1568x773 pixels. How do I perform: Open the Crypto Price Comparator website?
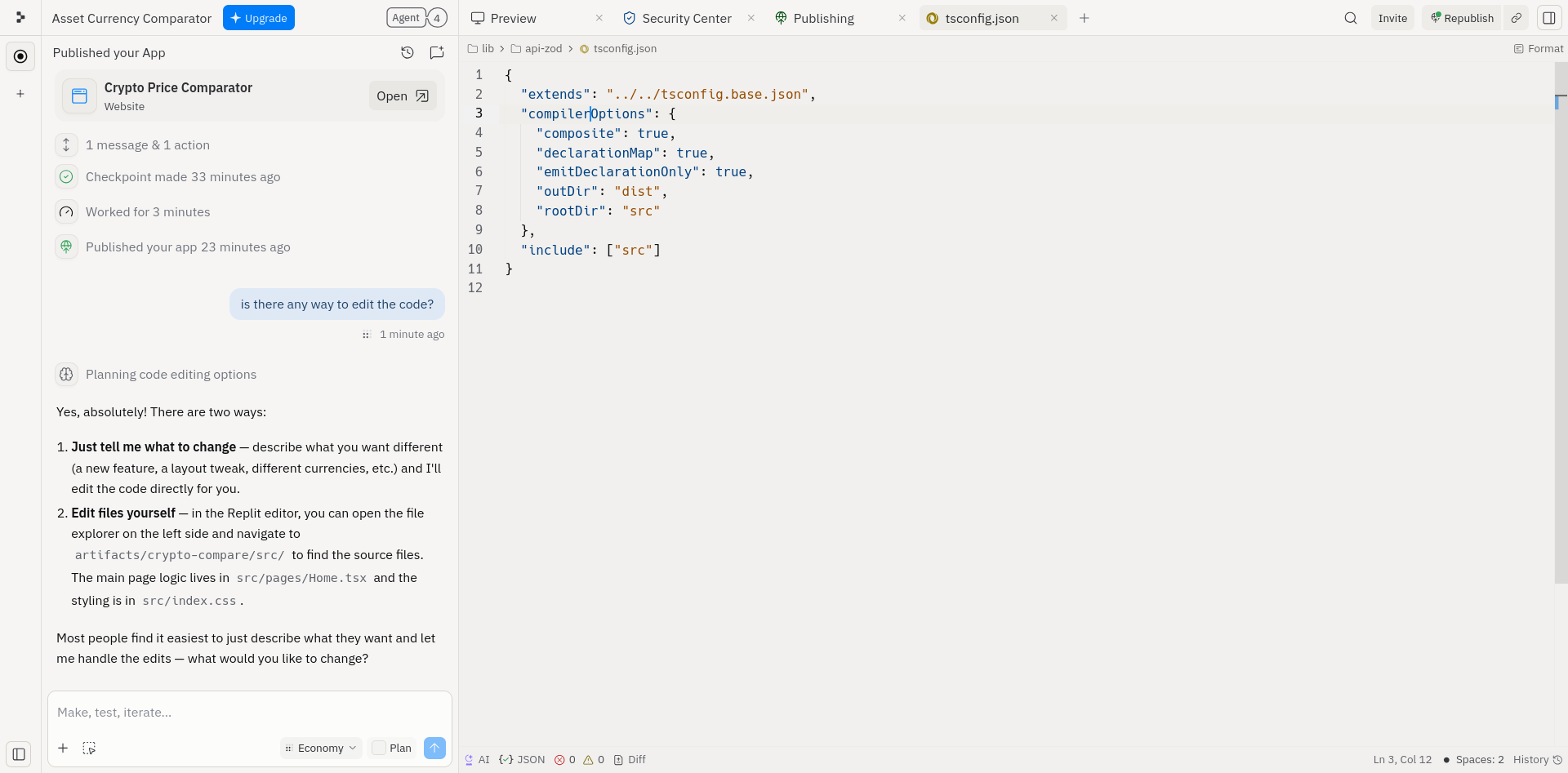pos(403,96)
